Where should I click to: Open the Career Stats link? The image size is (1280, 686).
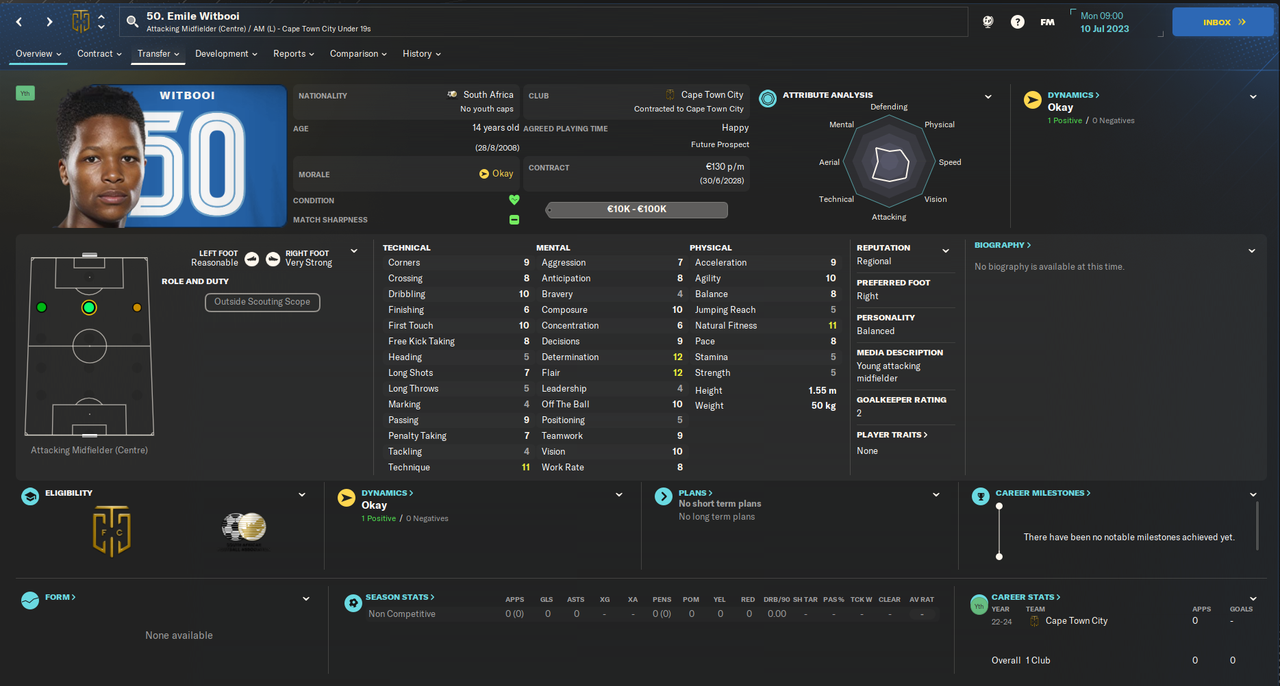[1026, 597]
